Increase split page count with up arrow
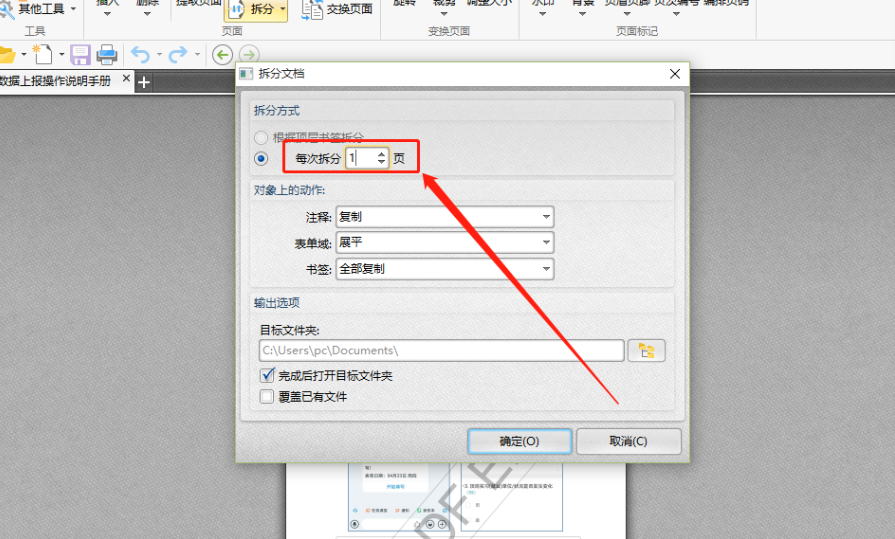Image resolution: width=895 pixels, height=539 pixels. (x=381, y=154)
